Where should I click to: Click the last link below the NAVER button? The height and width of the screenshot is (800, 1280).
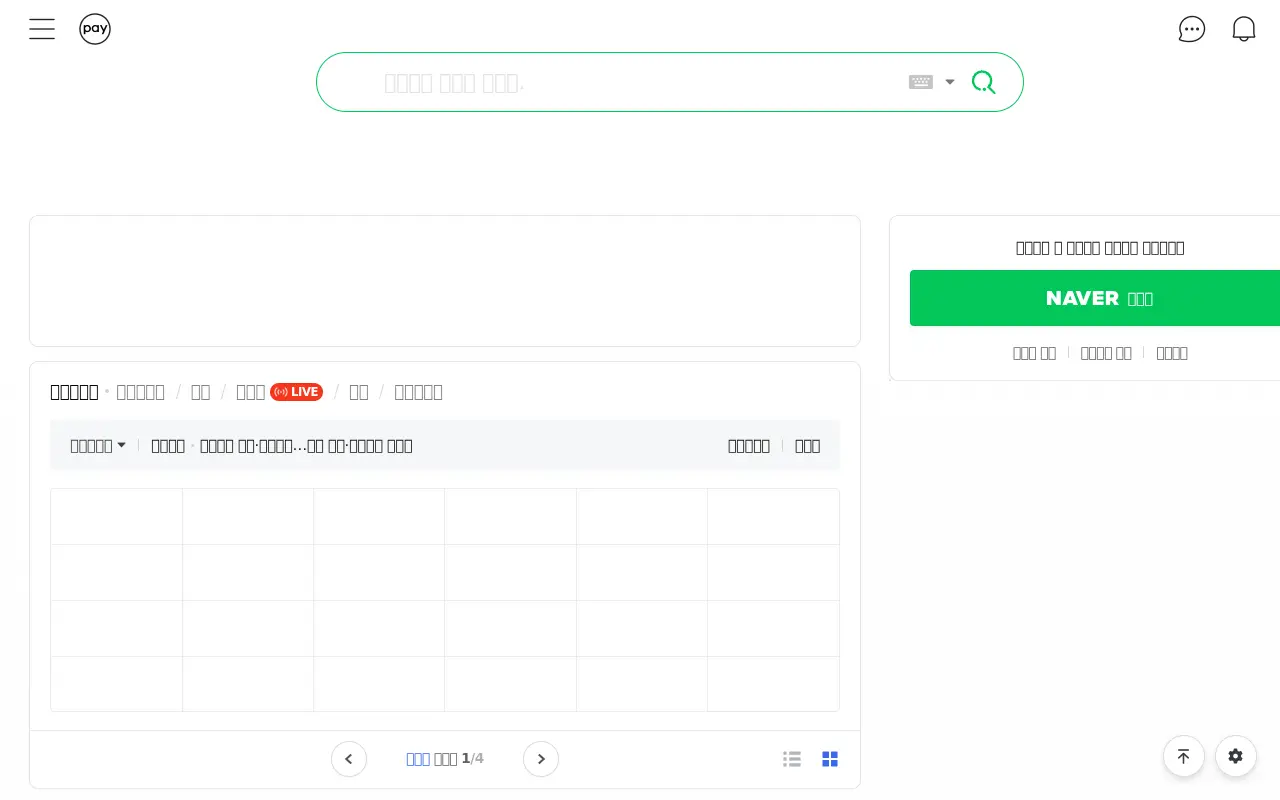pos(1172,353)
